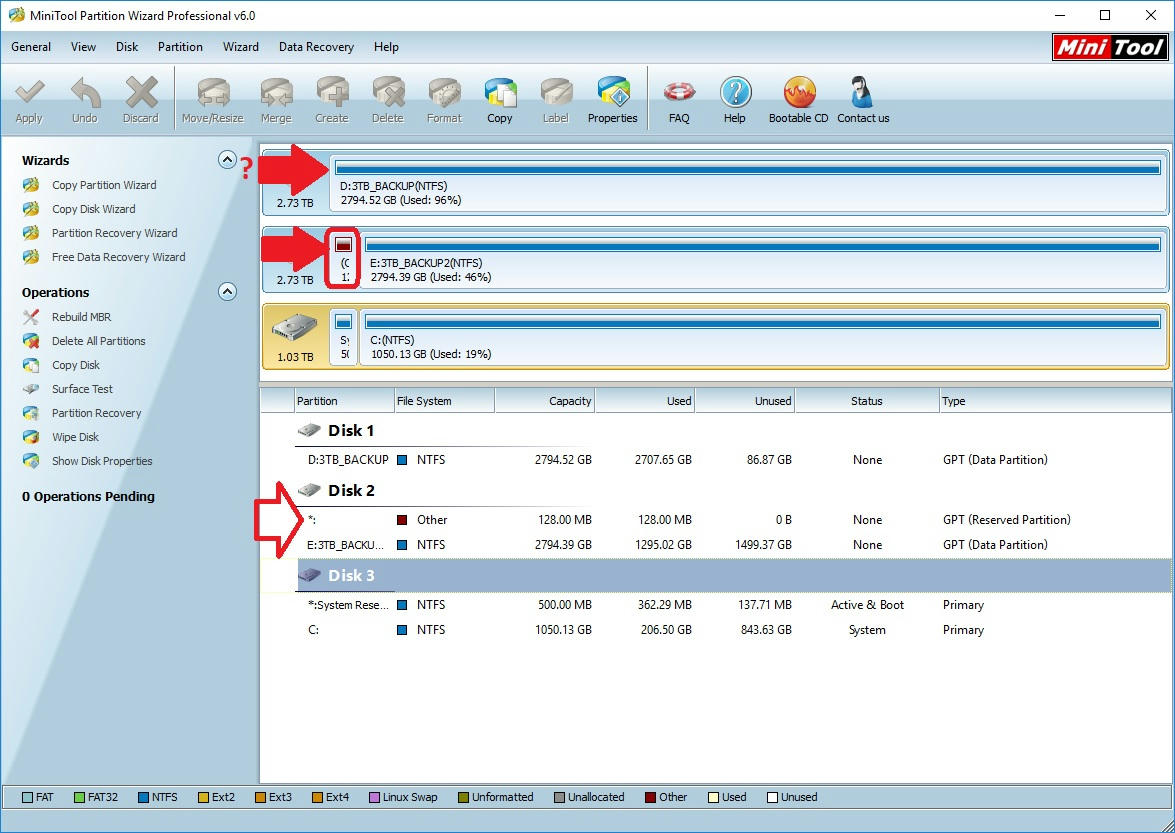This screenshot has width=1175, height=833.
Task: Click the 0 Operations Pending text
Action: coord(88,497)
